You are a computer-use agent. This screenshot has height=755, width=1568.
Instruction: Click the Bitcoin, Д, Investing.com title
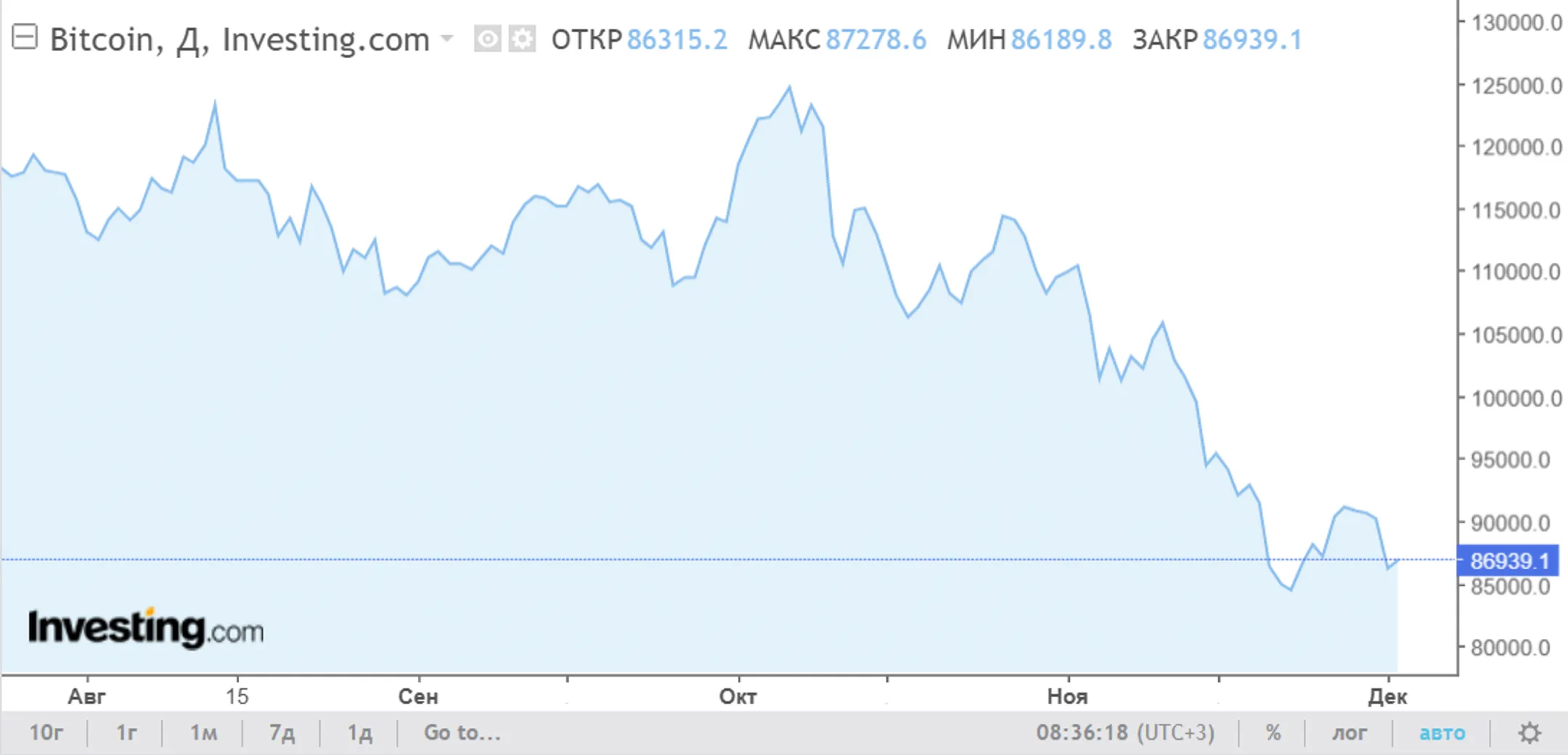[x=240, y=40]
